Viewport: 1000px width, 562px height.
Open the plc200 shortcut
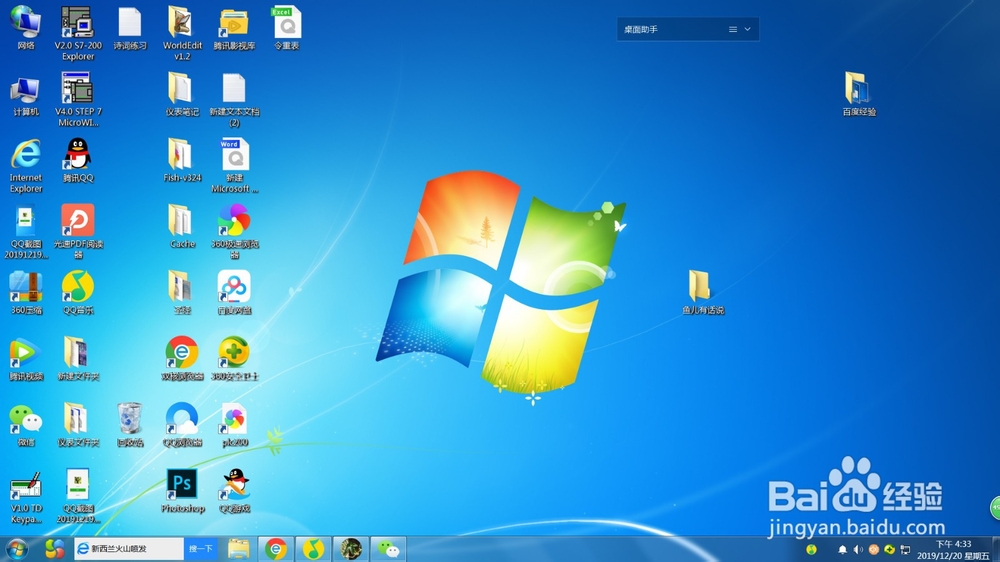pyautogui.click(x=234, y=425)
